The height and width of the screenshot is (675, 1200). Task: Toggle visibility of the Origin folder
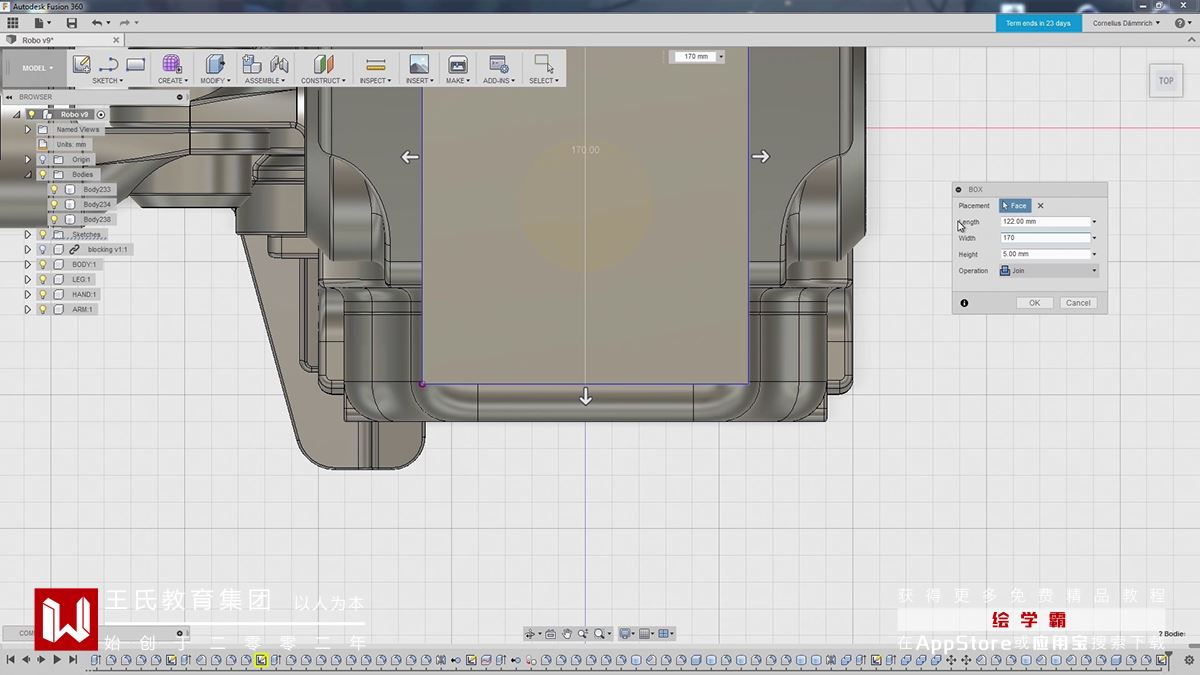pos(42,159)
